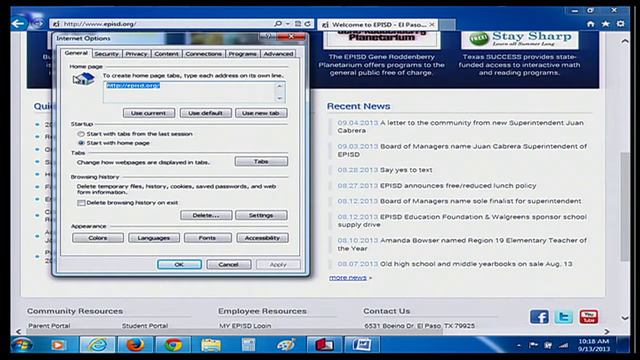Screen dimensions: 640x360
Task: Close the Welcome to EPISD tab
Action: point(431,24)
